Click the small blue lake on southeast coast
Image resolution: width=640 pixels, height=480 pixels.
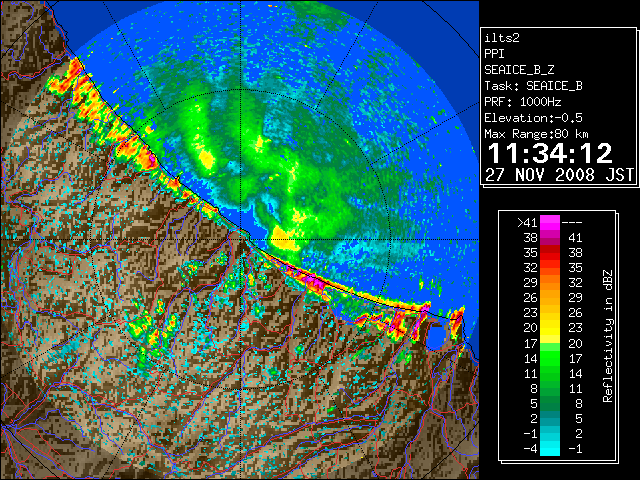click(436, 336)
